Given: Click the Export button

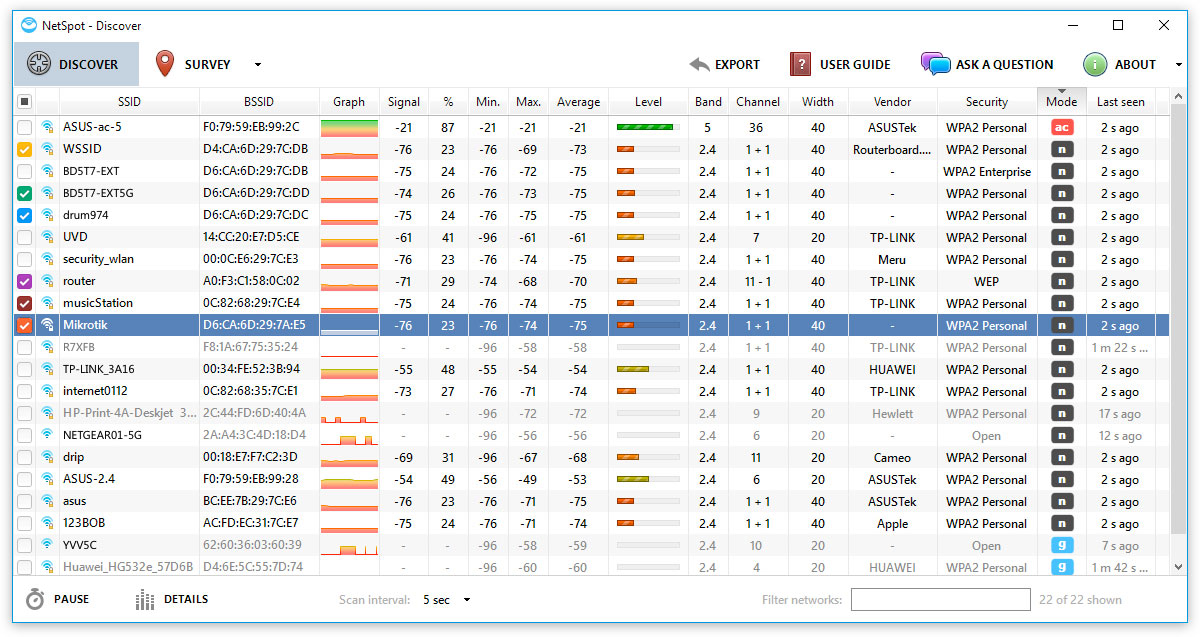Looking at the screenshot, I should click(725, 65).
